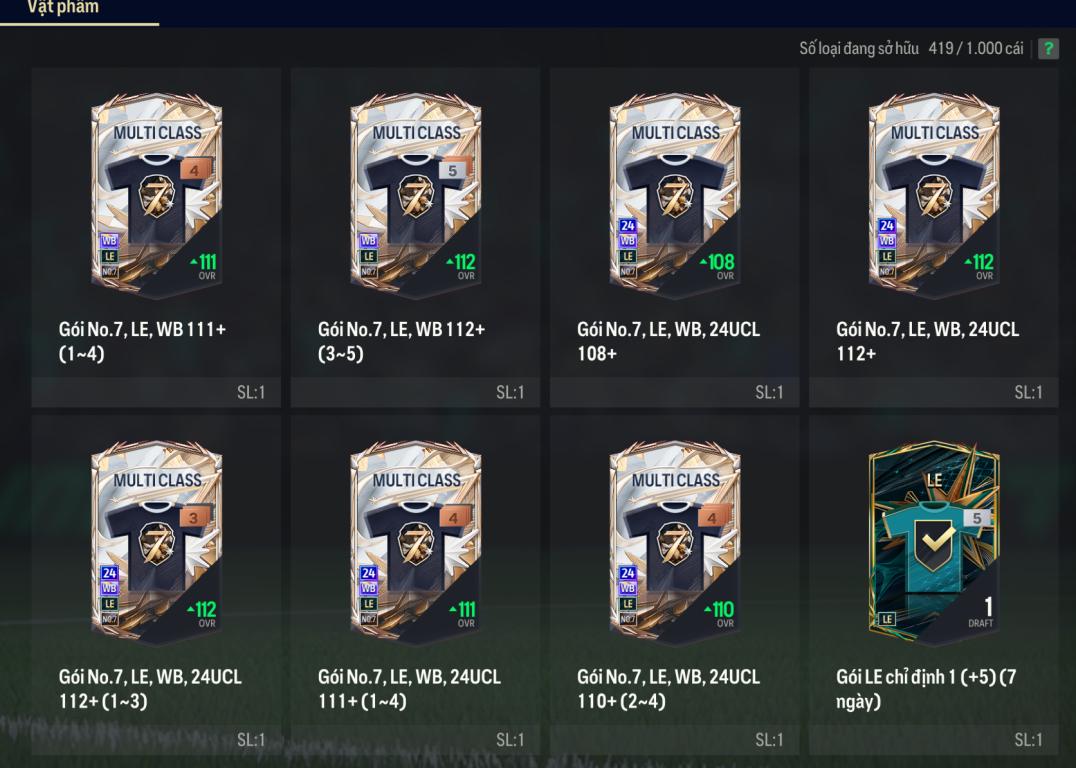This screenshot has width=1076, height=768.
Task: Click the Gói No.7, LE, WB 111+ title text
Action: (x=143, y=329)
